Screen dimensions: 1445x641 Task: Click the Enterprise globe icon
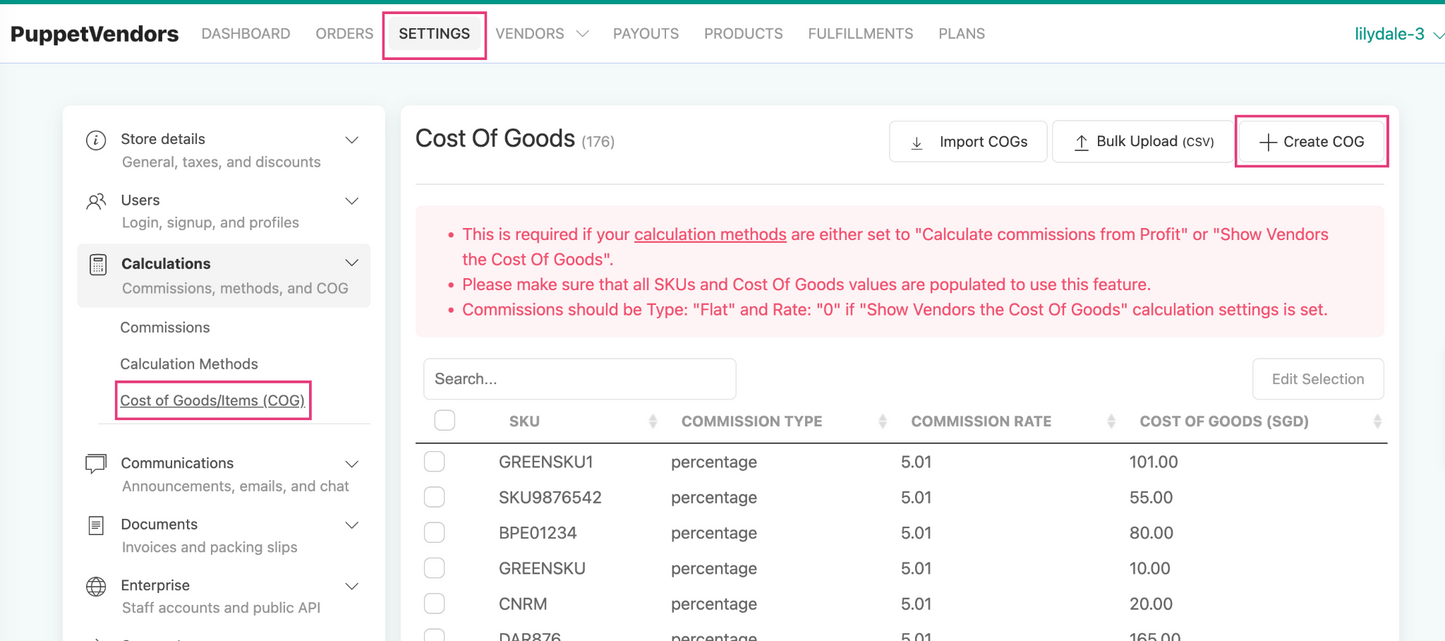point(96,586)
